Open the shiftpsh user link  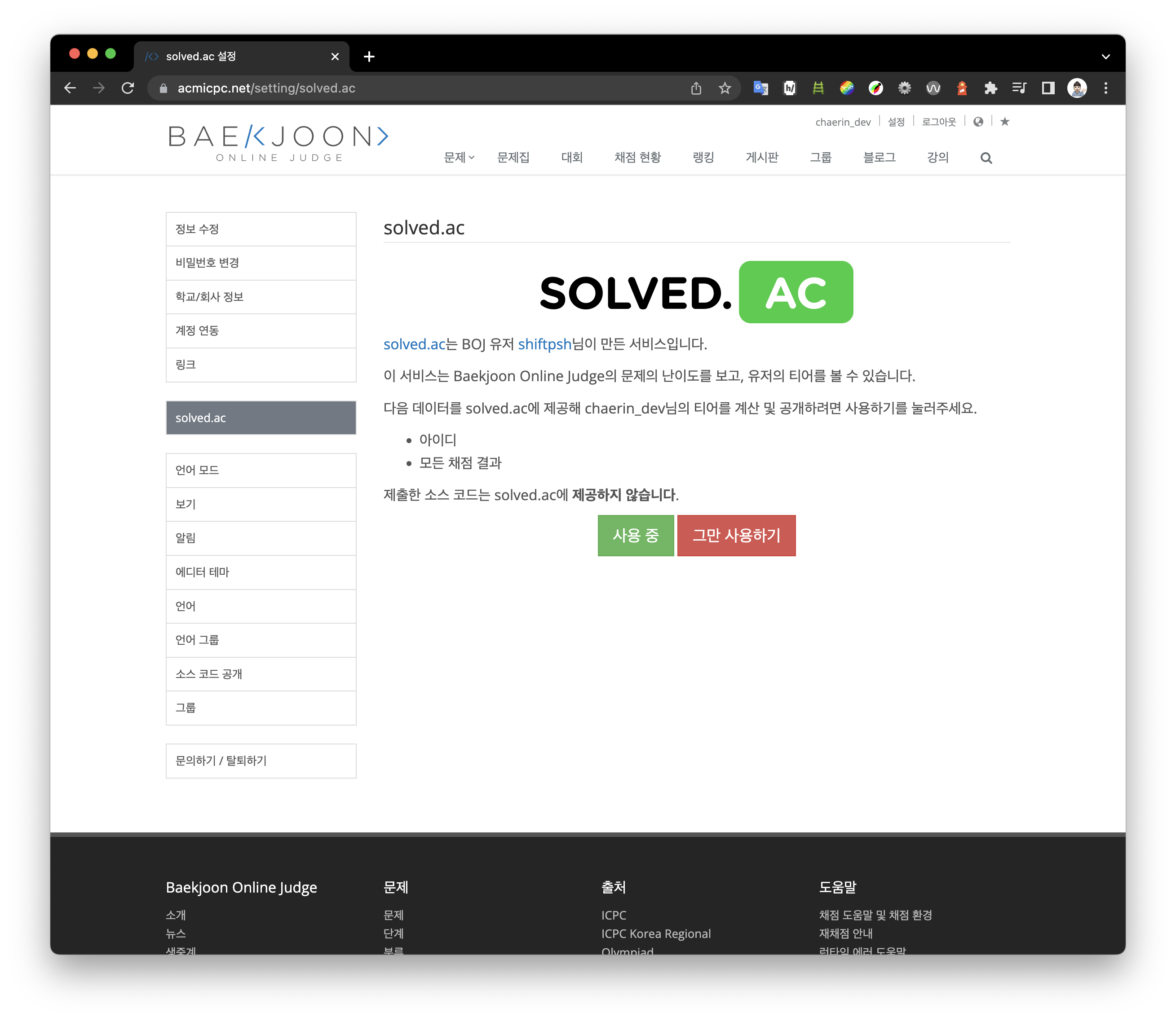click(544, 344)
